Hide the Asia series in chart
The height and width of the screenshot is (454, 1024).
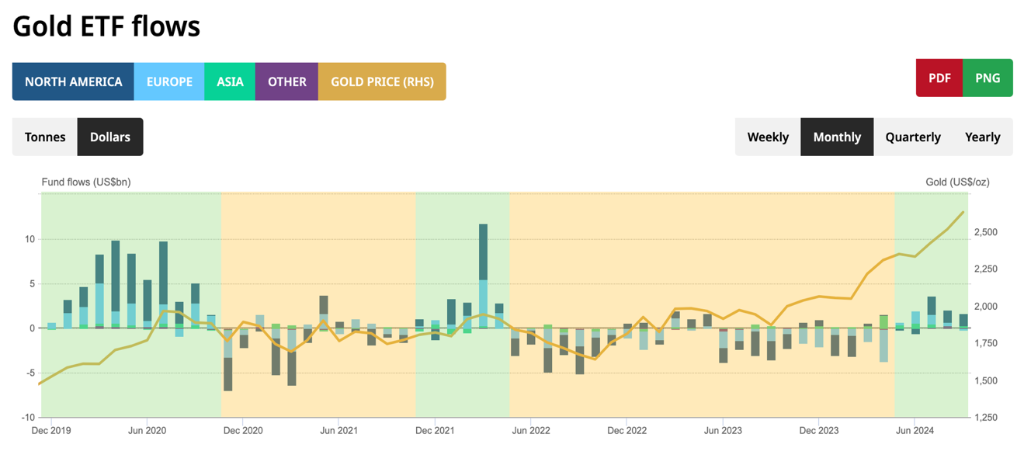coord(230,82)
